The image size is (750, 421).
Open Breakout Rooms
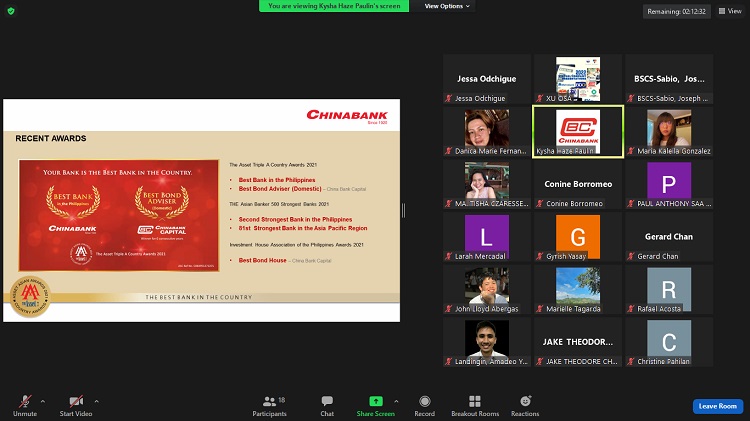point(475,406)
